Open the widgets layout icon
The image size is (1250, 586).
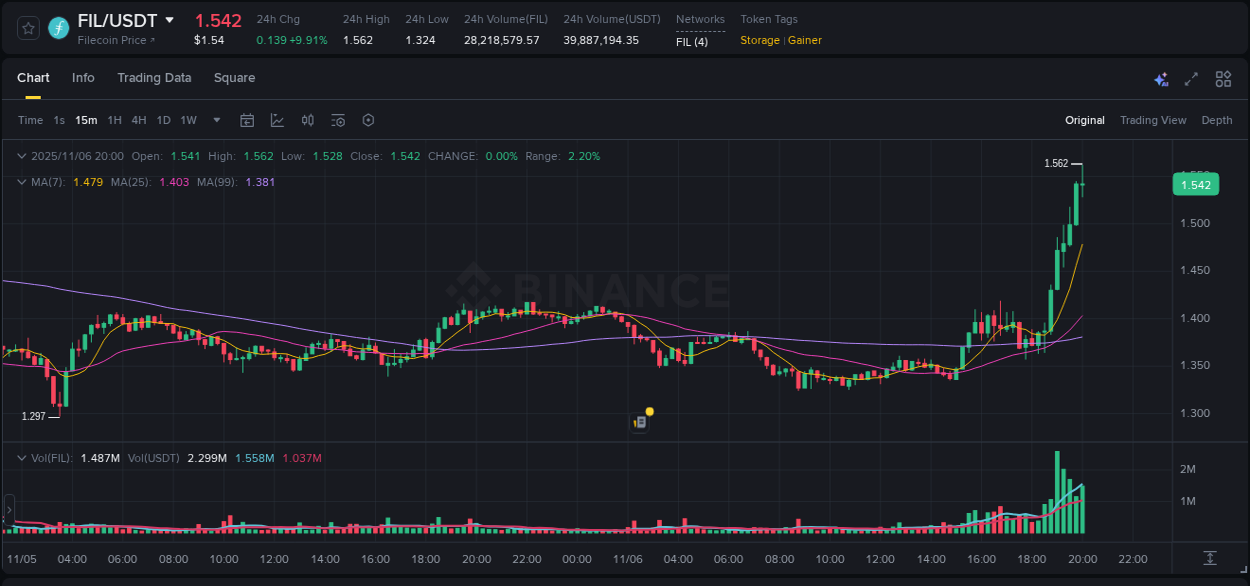[1223, 78]
